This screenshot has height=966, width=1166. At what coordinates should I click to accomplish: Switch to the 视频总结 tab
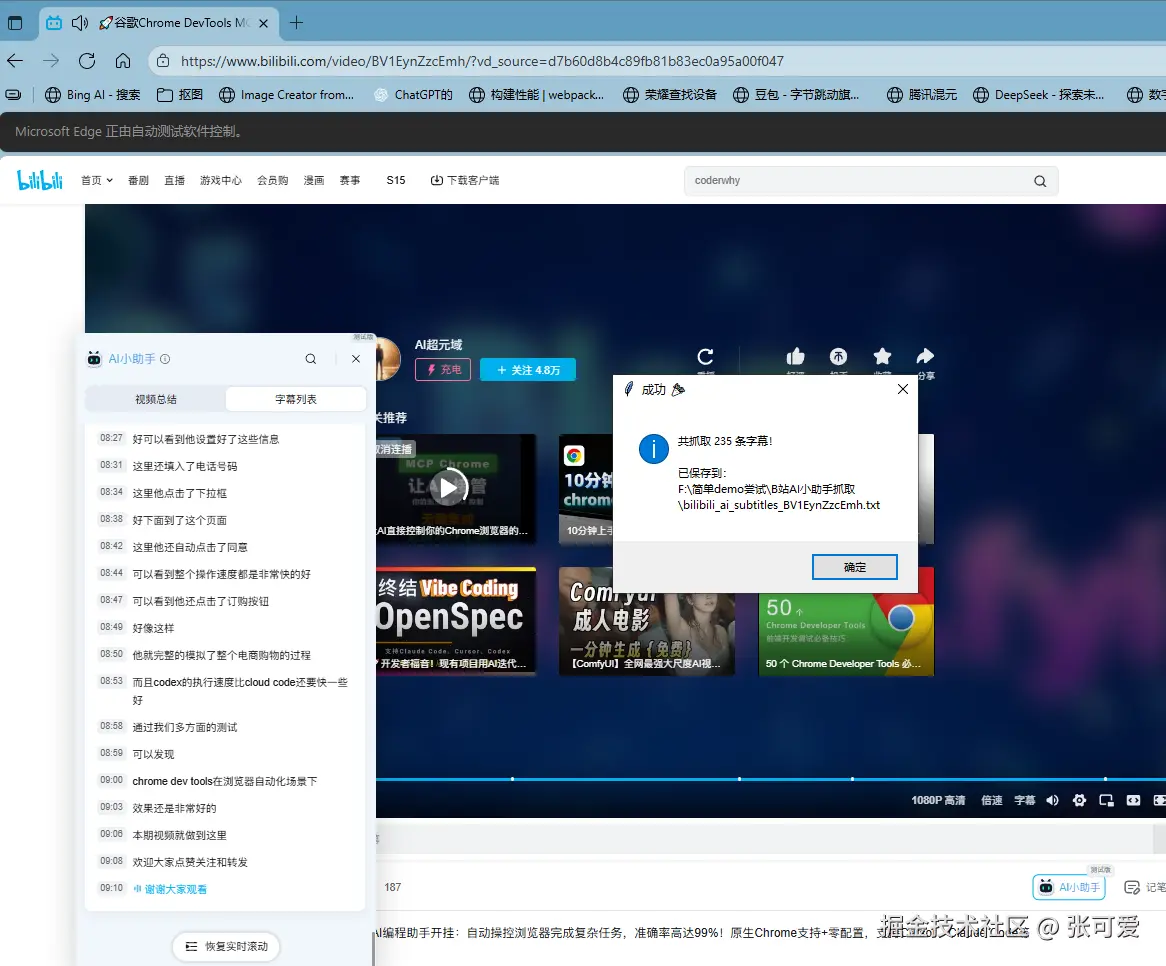point(155,399)
